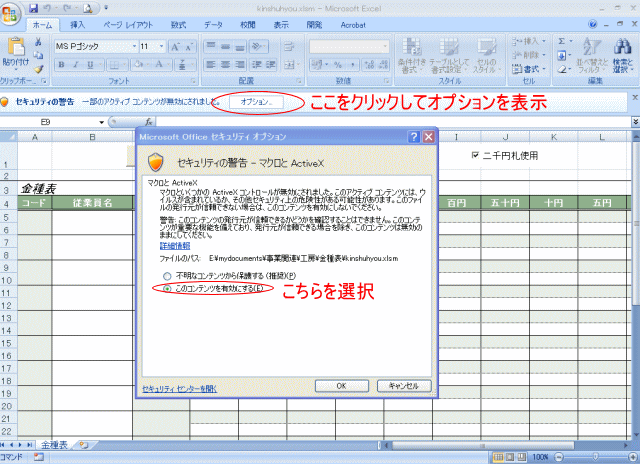The height and width of the screenshot is (464, 640).
Task: Click the オプション button in security bar
Action: 256,102
